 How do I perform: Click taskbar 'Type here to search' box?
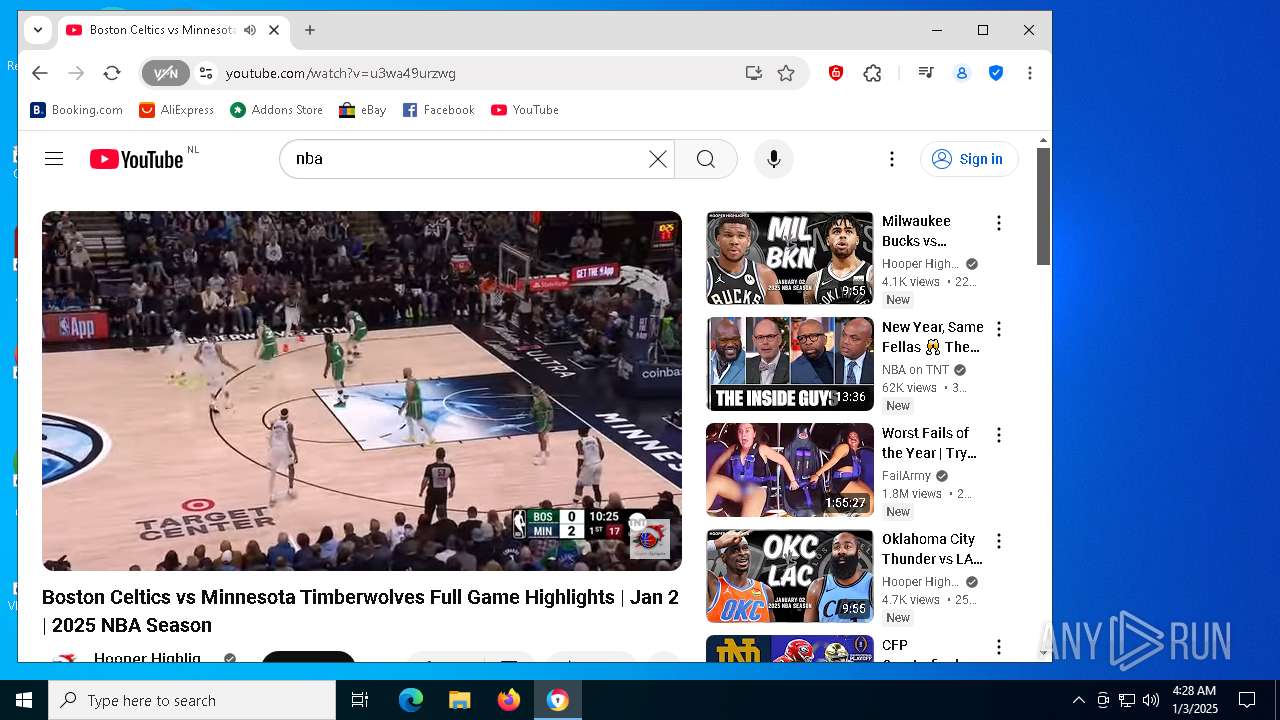[192, 700]
